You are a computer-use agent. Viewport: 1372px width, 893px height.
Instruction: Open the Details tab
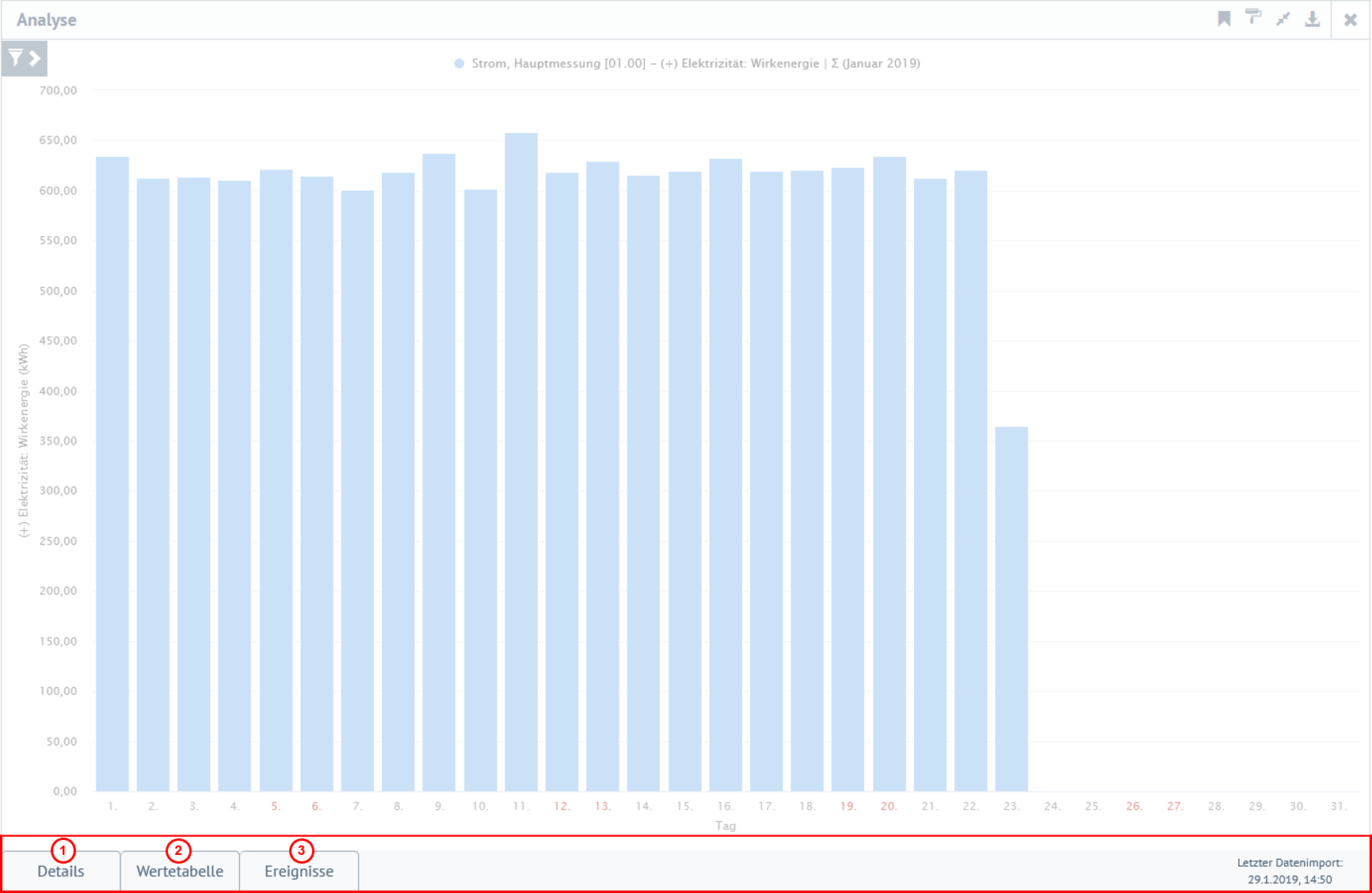pyautogui.click(x=61, y=871)
